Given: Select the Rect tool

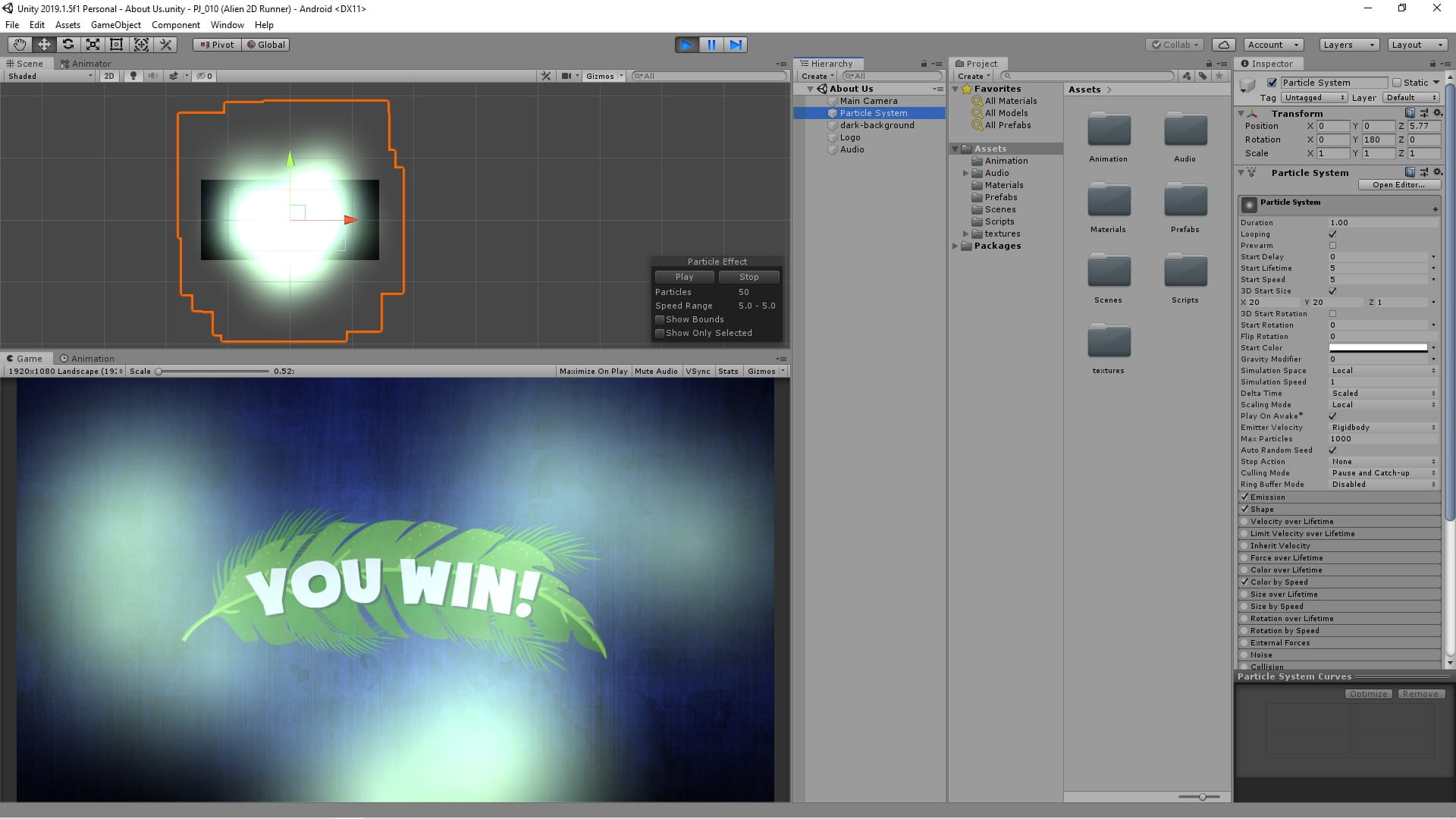Looking at the screenshot, I should 117,45.
